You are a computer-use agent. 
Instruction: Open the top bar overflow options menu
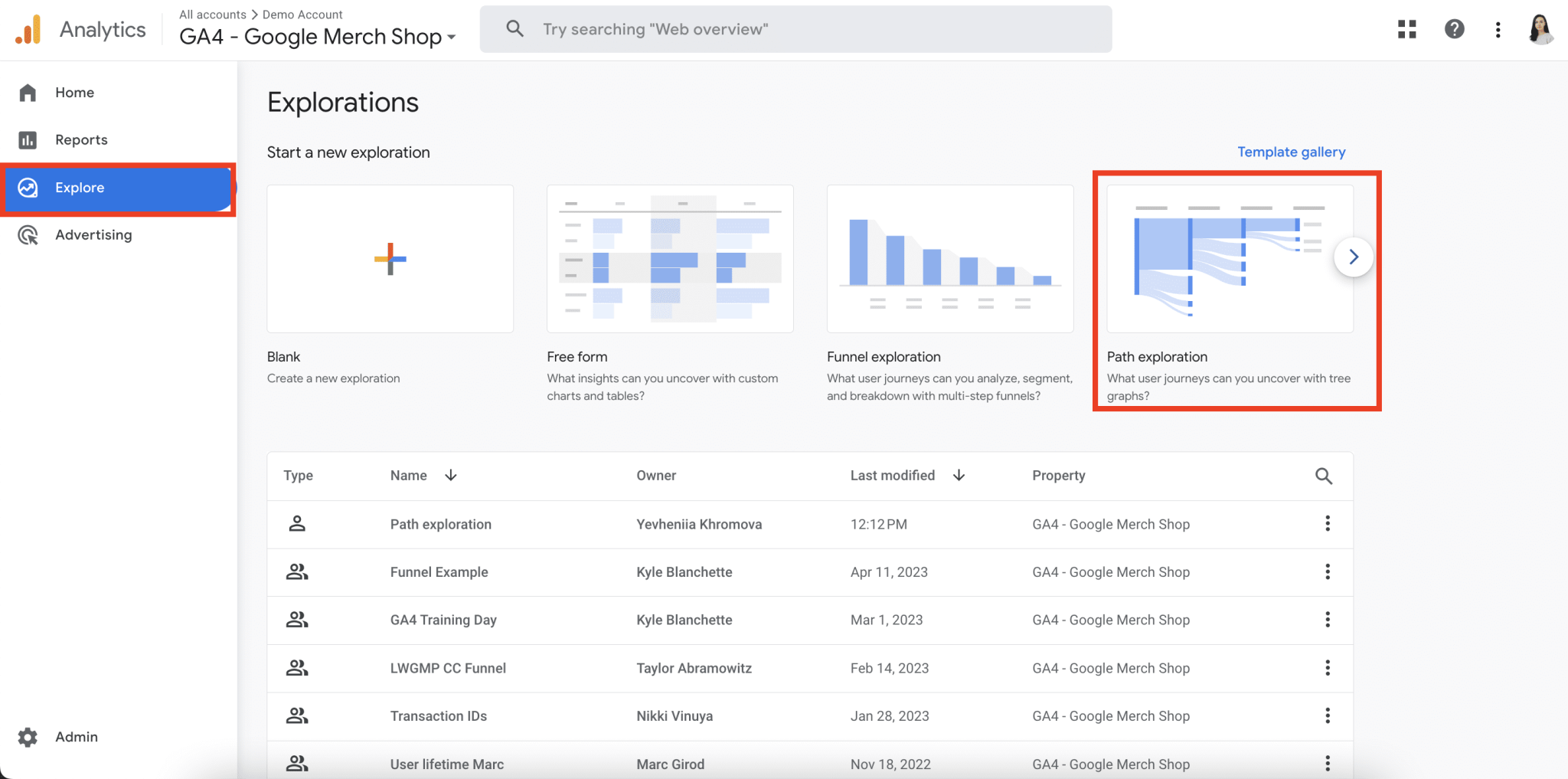(x=1498, y=29)
